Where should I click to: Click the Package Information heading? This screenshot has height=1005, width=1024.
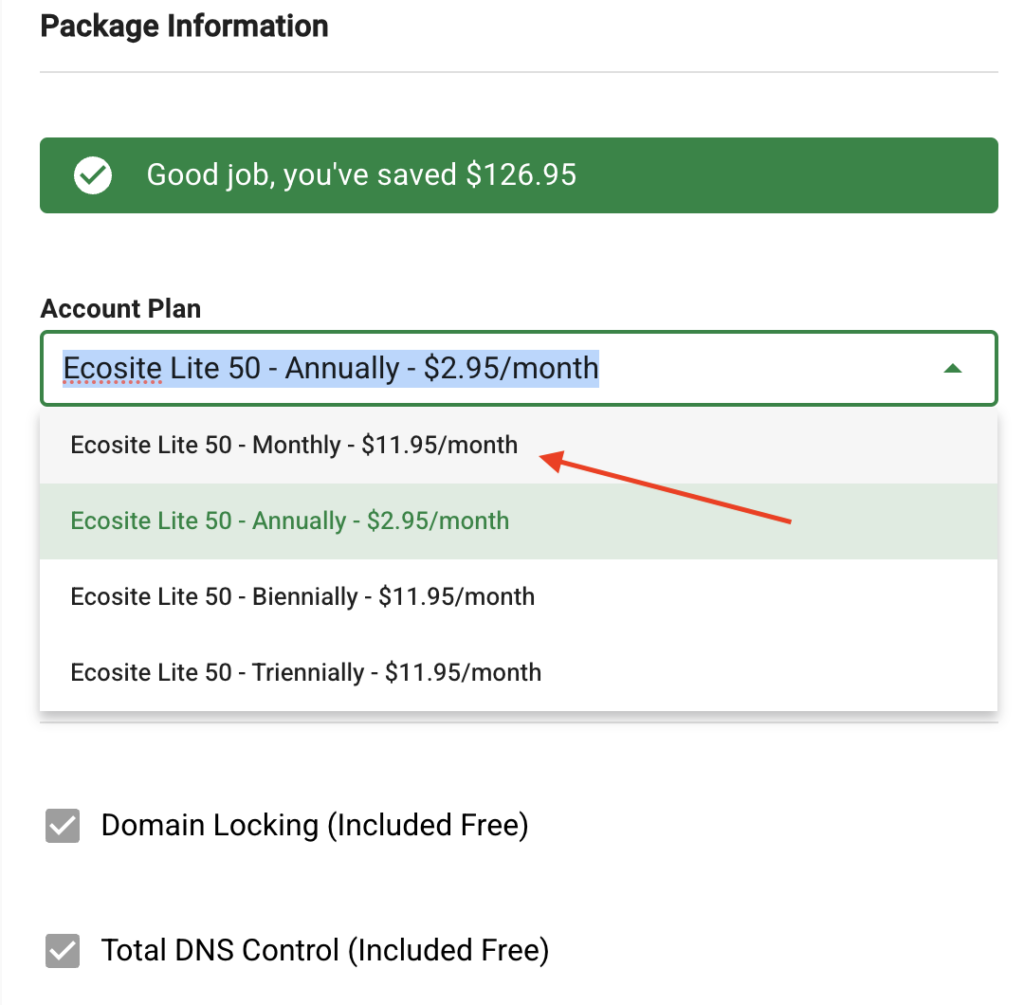(x=184, y=26)
